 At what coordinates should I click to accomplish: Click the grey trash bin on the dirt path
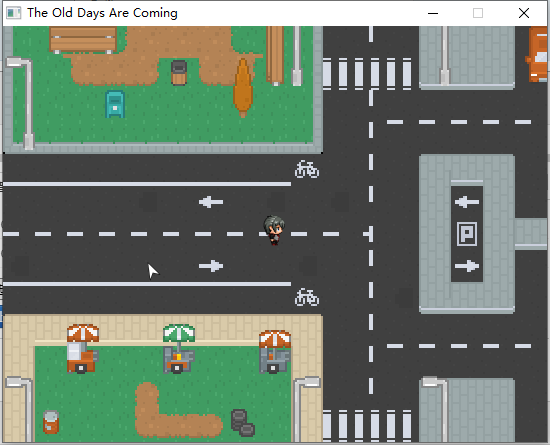[x=179, y=73]
